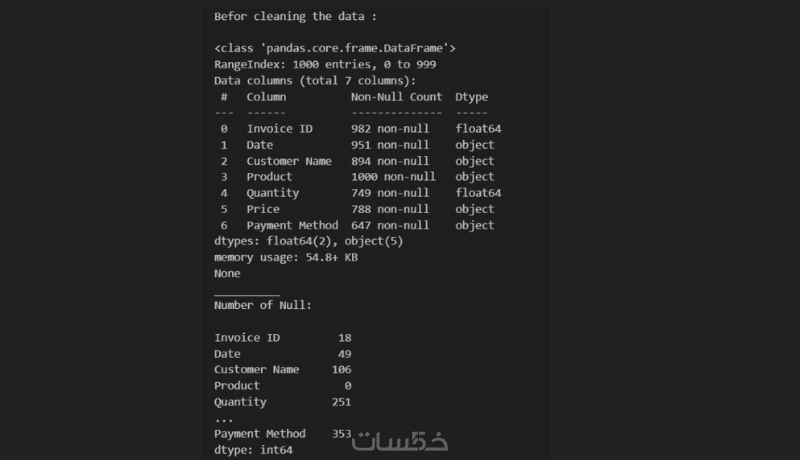Click the Customer Name 894 non-null row

(x=357, y=161)
